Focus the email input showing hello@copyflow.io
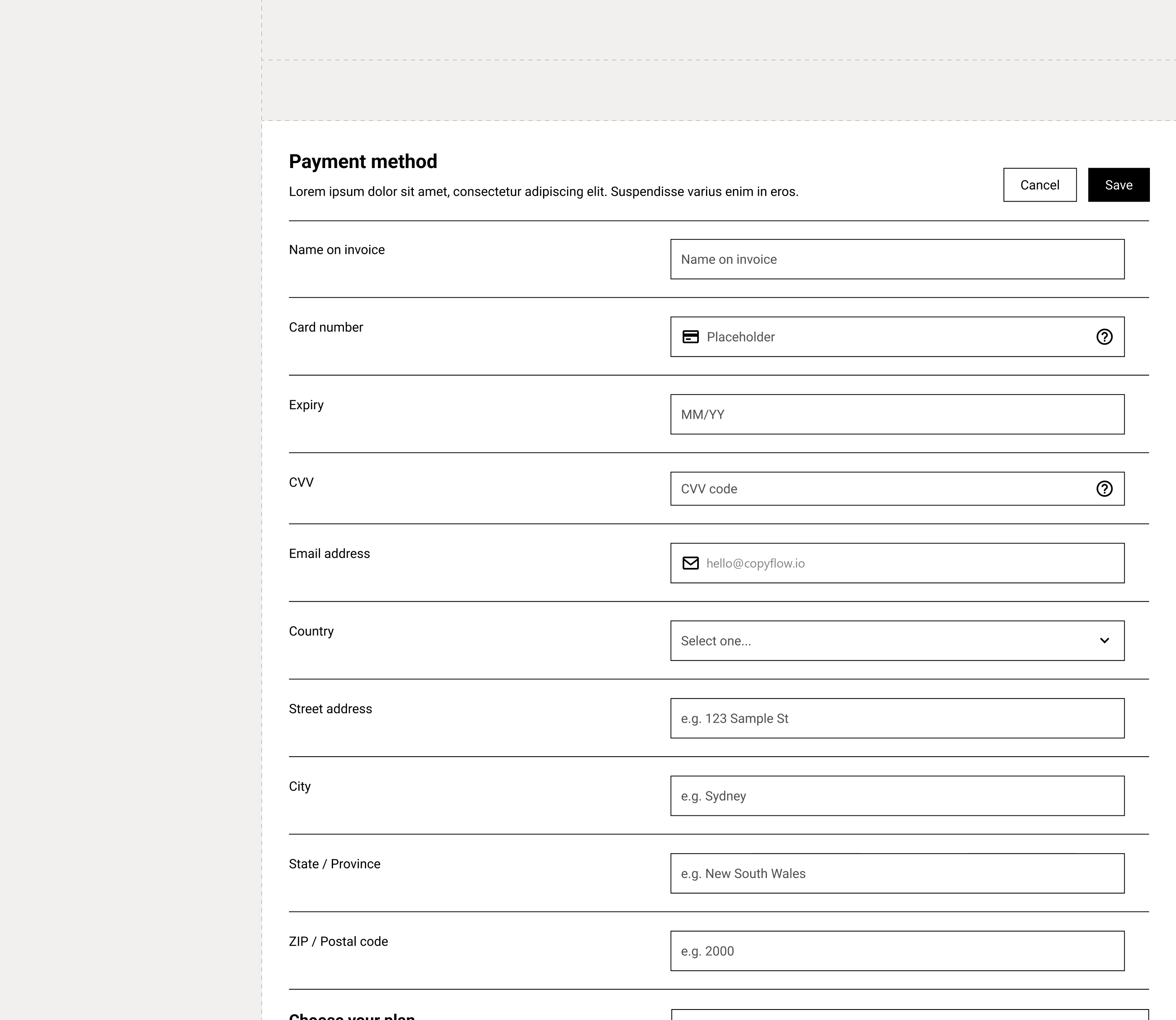Viewport: 1176px width, 1020px height. click(x=897, y=563)
